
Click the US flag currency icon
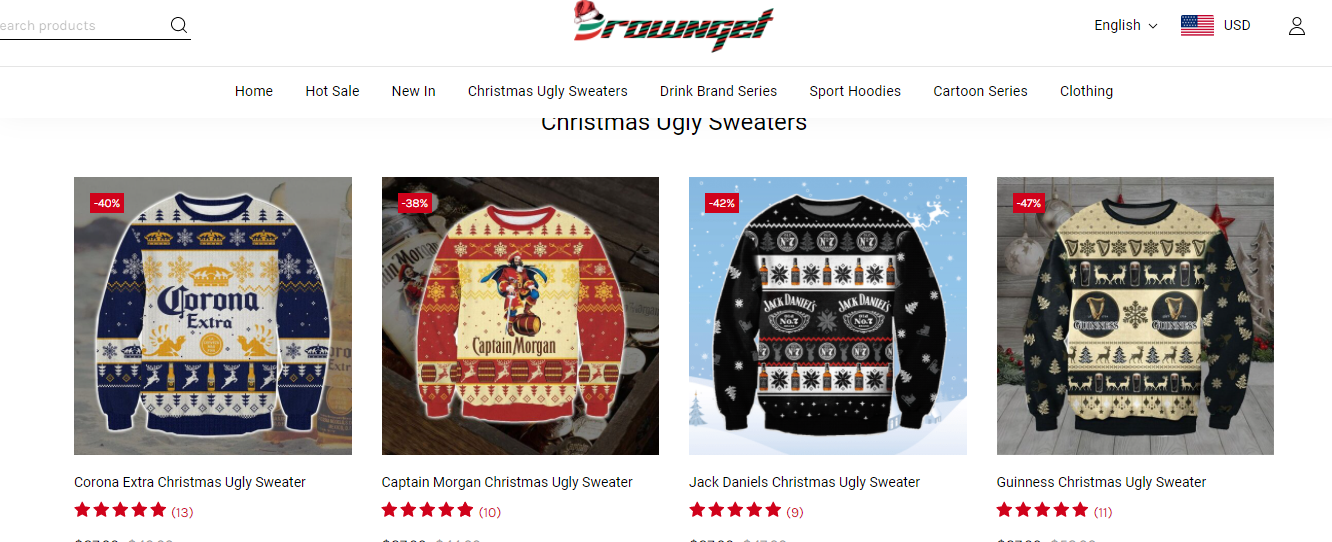(1197, 25)
